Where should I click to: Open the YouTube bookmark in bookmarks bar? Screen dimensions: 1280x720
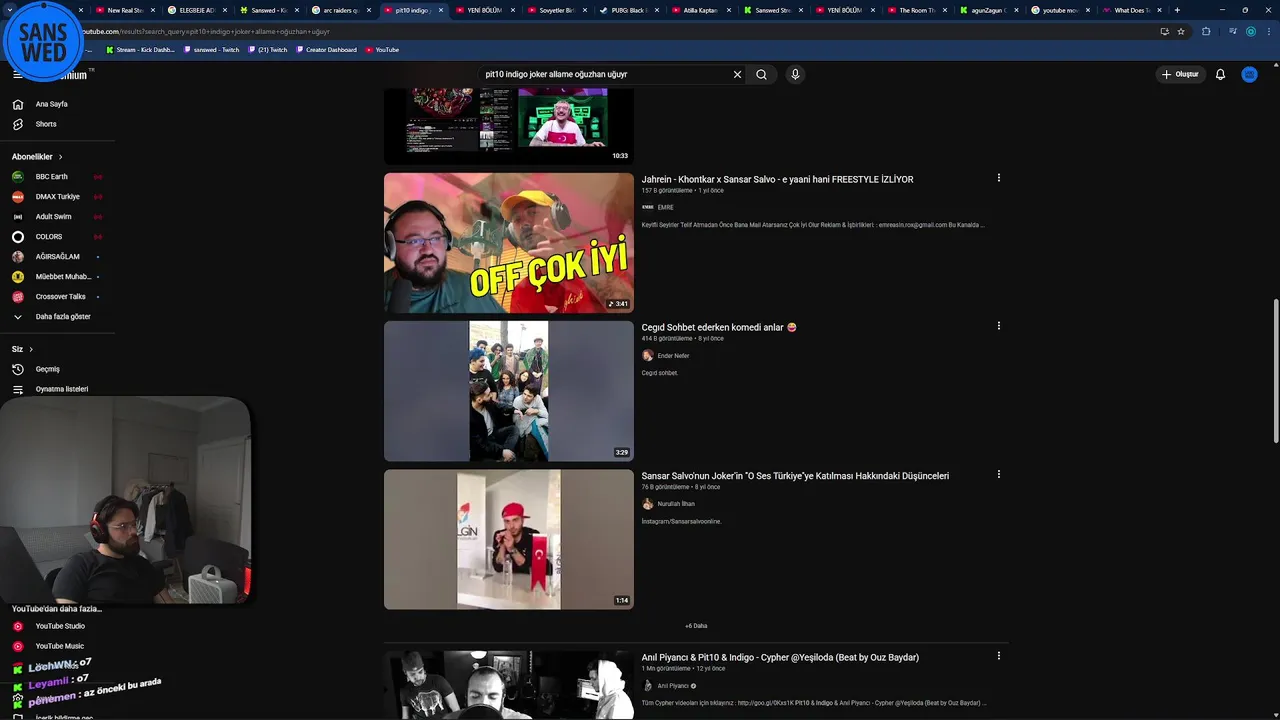382,49
